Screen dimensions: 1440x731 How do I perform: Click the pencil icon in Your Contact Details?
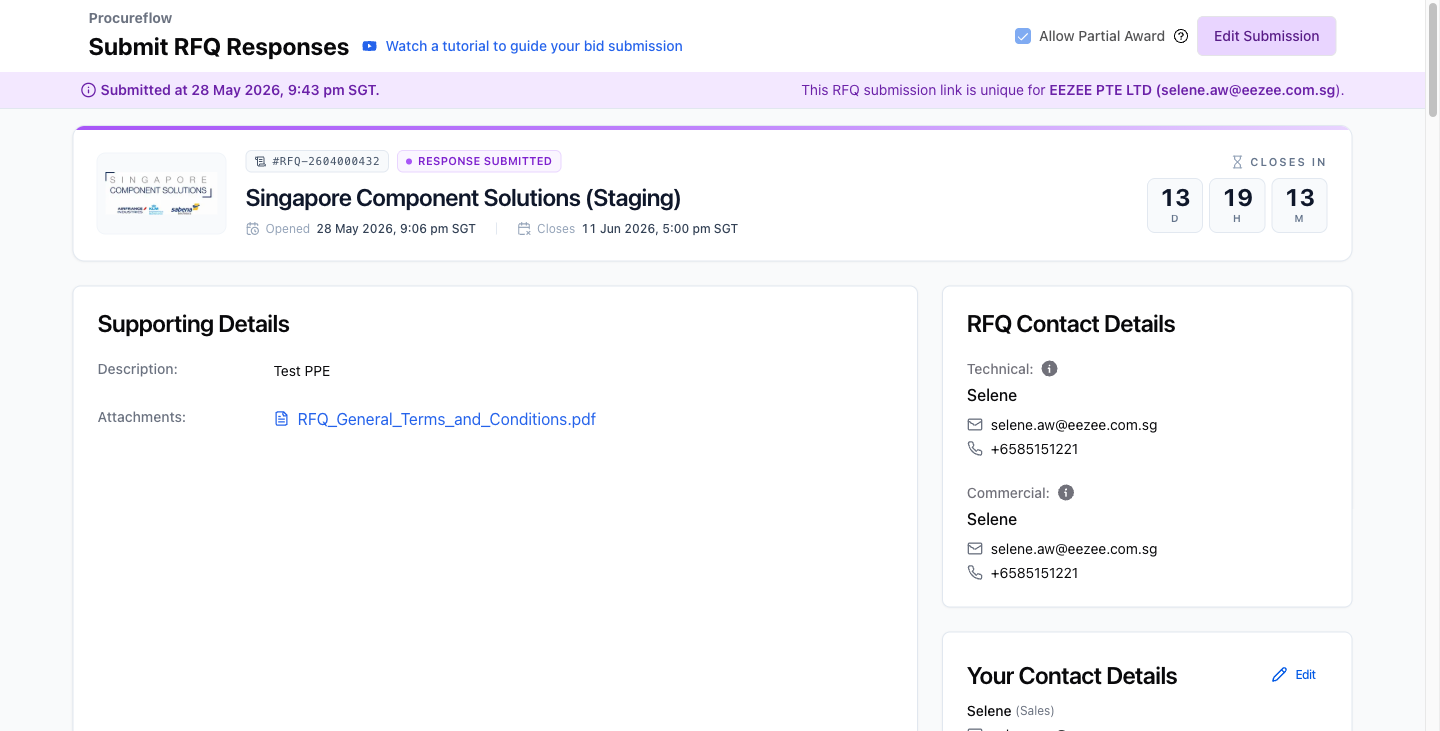pyautogui.click(x=1279, y=675)
